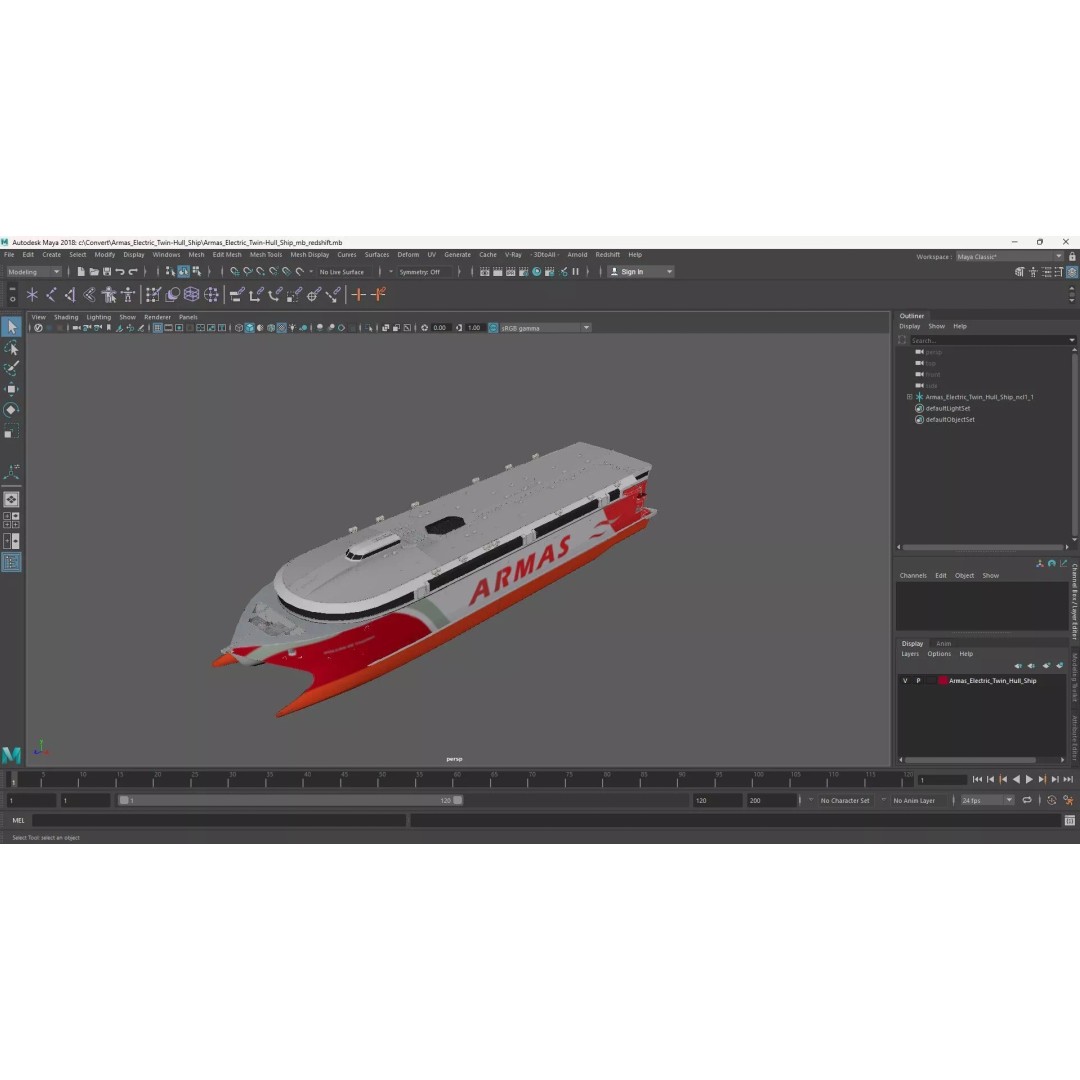The image size is (1080, 1080).
Task: Click the play forwards button
Action: 1029,780
